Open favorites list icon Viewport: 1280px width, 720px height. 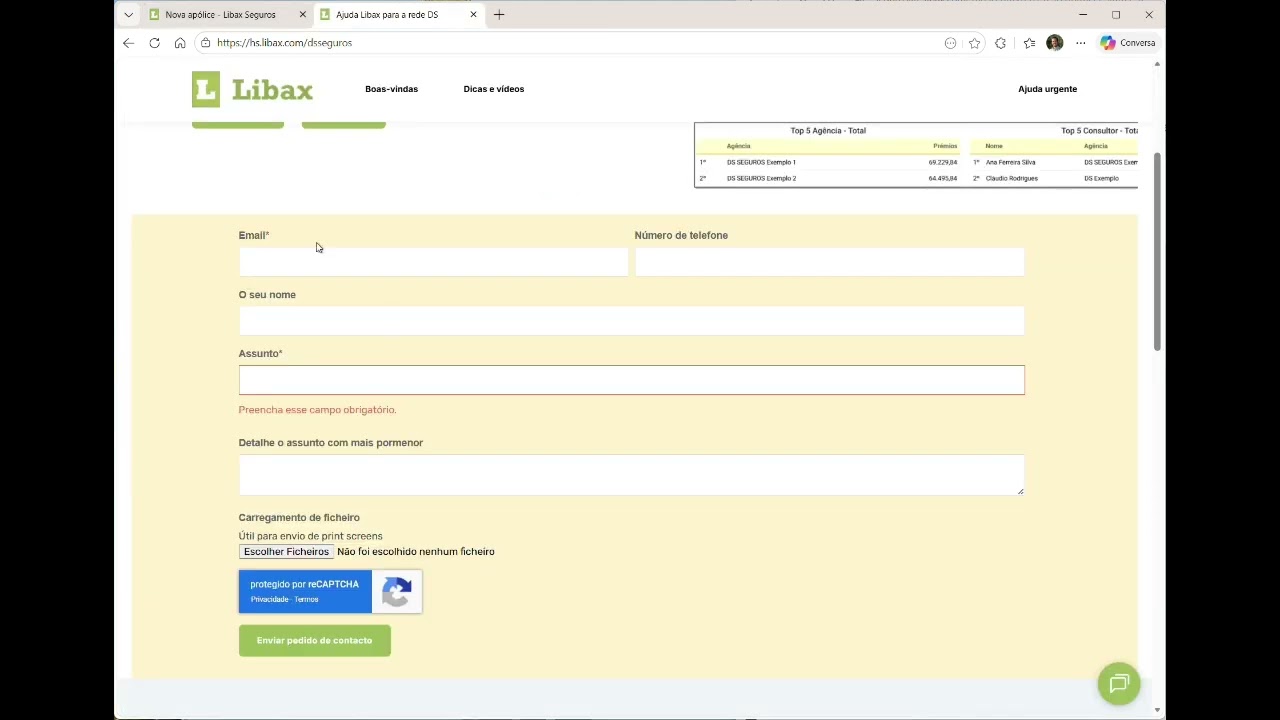pos(1029,43)
